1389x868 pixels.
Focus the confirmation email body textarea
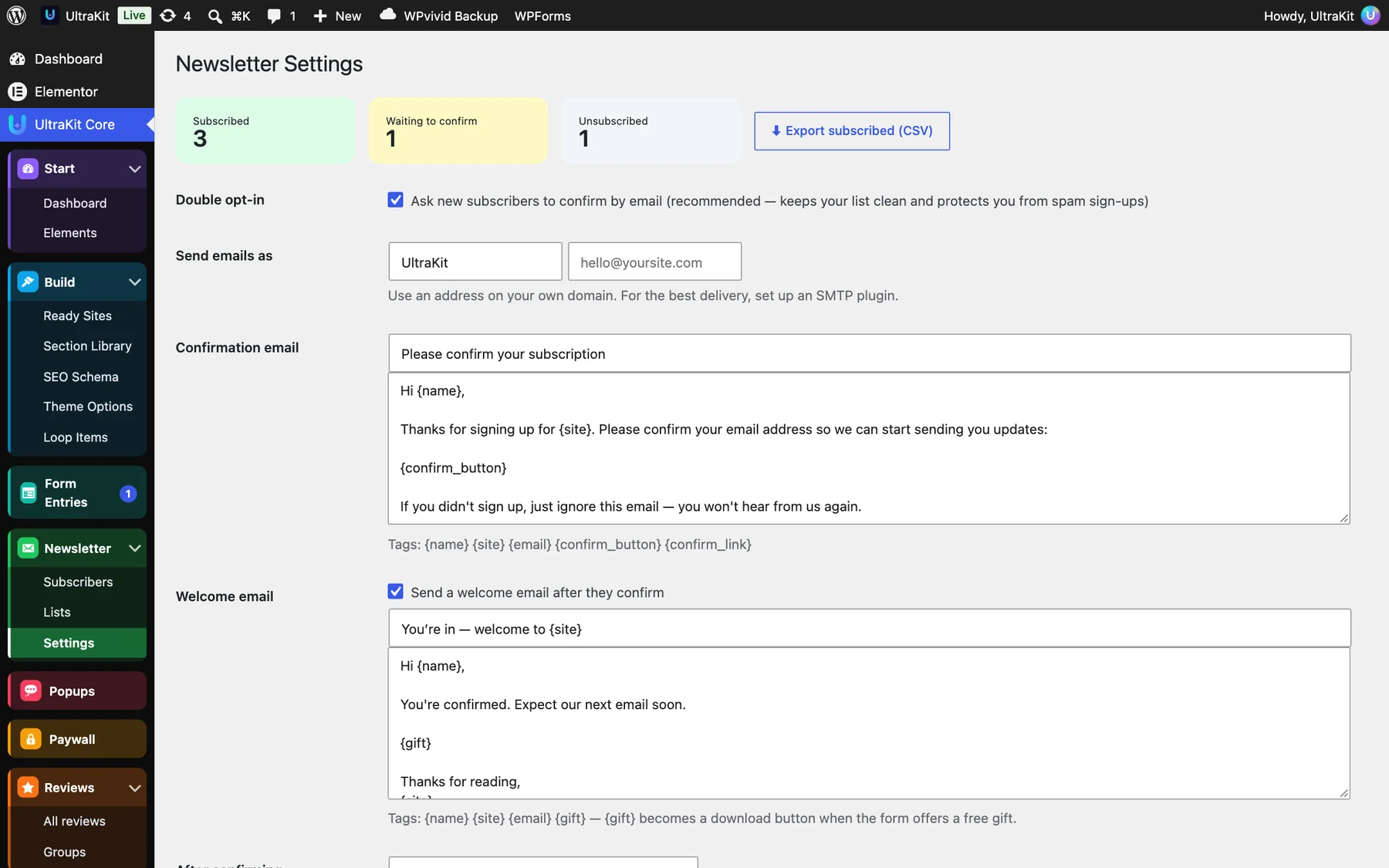click(870, 448)
